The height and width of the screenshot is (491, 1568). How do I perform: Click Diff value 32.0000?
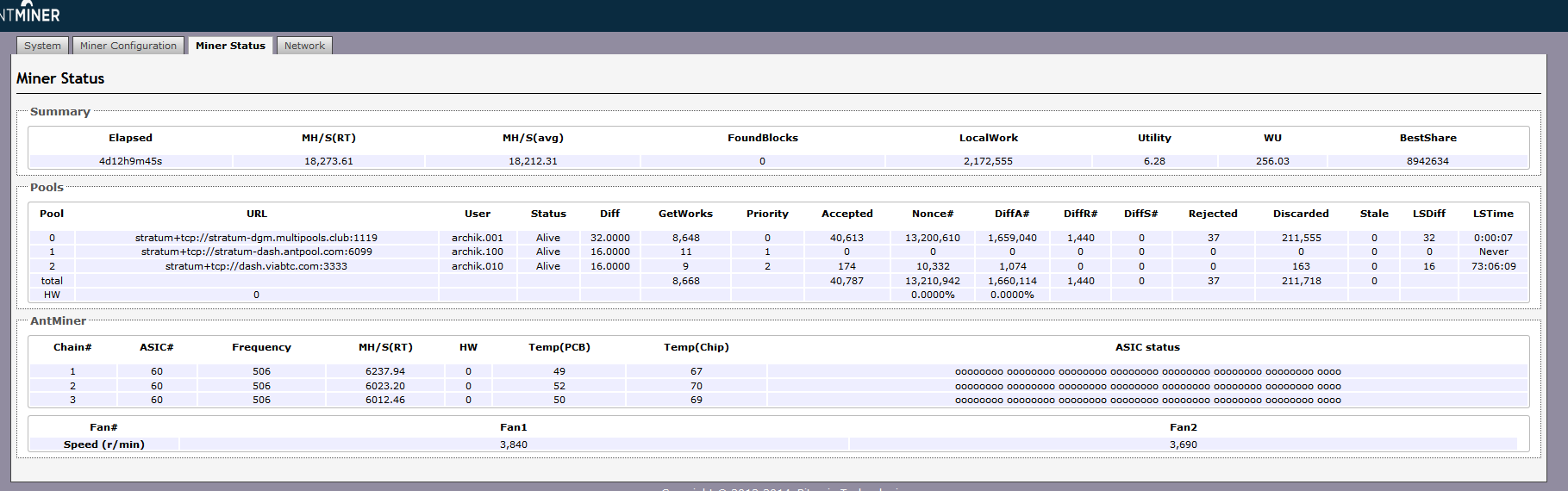click(x=610, y=238)
